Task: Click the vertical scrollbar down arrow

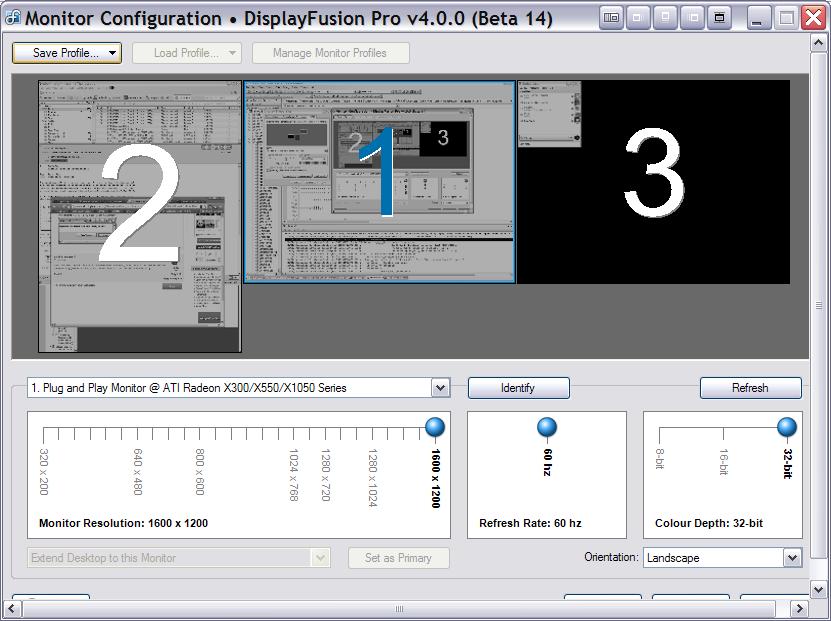Action: (821, 589)
